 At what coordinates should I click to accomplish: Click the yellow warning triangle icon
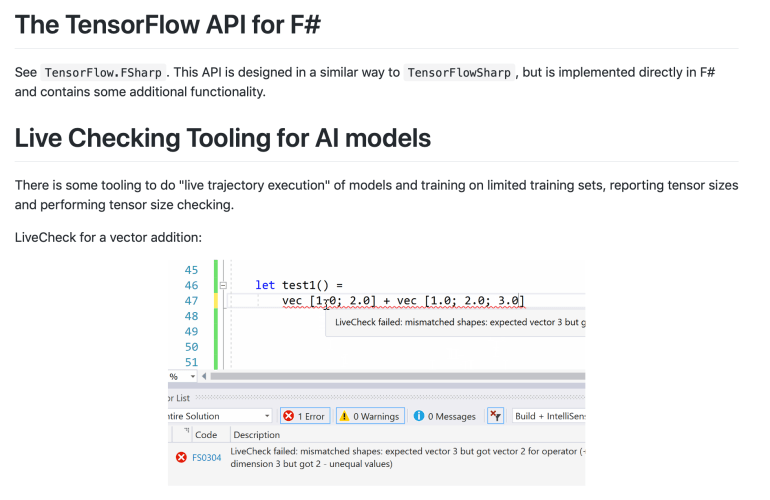[343, 416]
